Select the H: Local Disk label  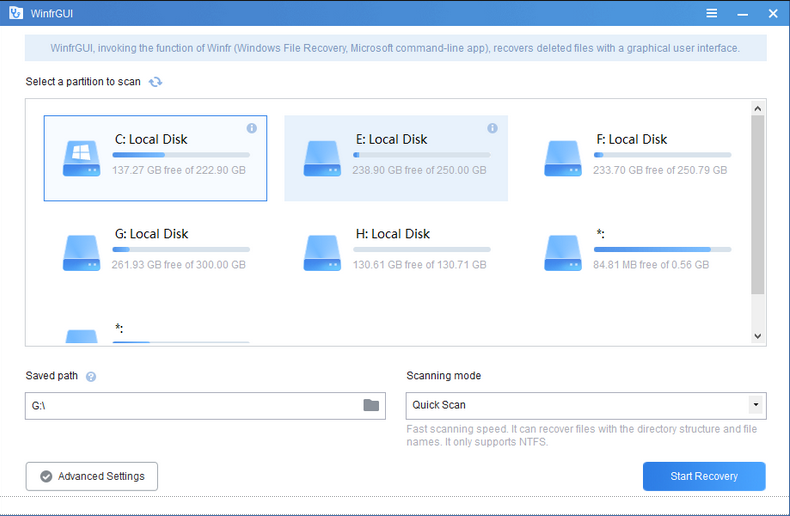[x=393, y=234]
